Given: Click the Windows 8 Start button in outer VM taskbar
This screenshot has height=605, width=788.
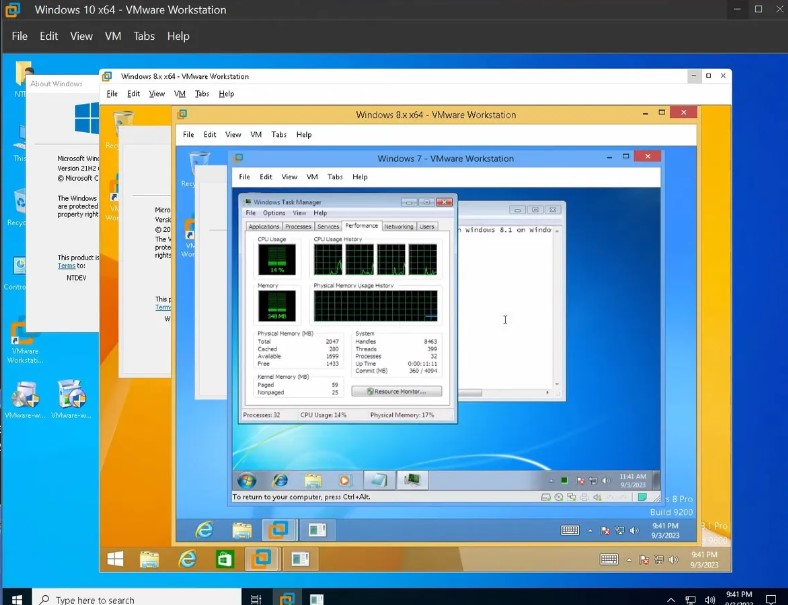Looking at the screenshot, I should 116,558.
